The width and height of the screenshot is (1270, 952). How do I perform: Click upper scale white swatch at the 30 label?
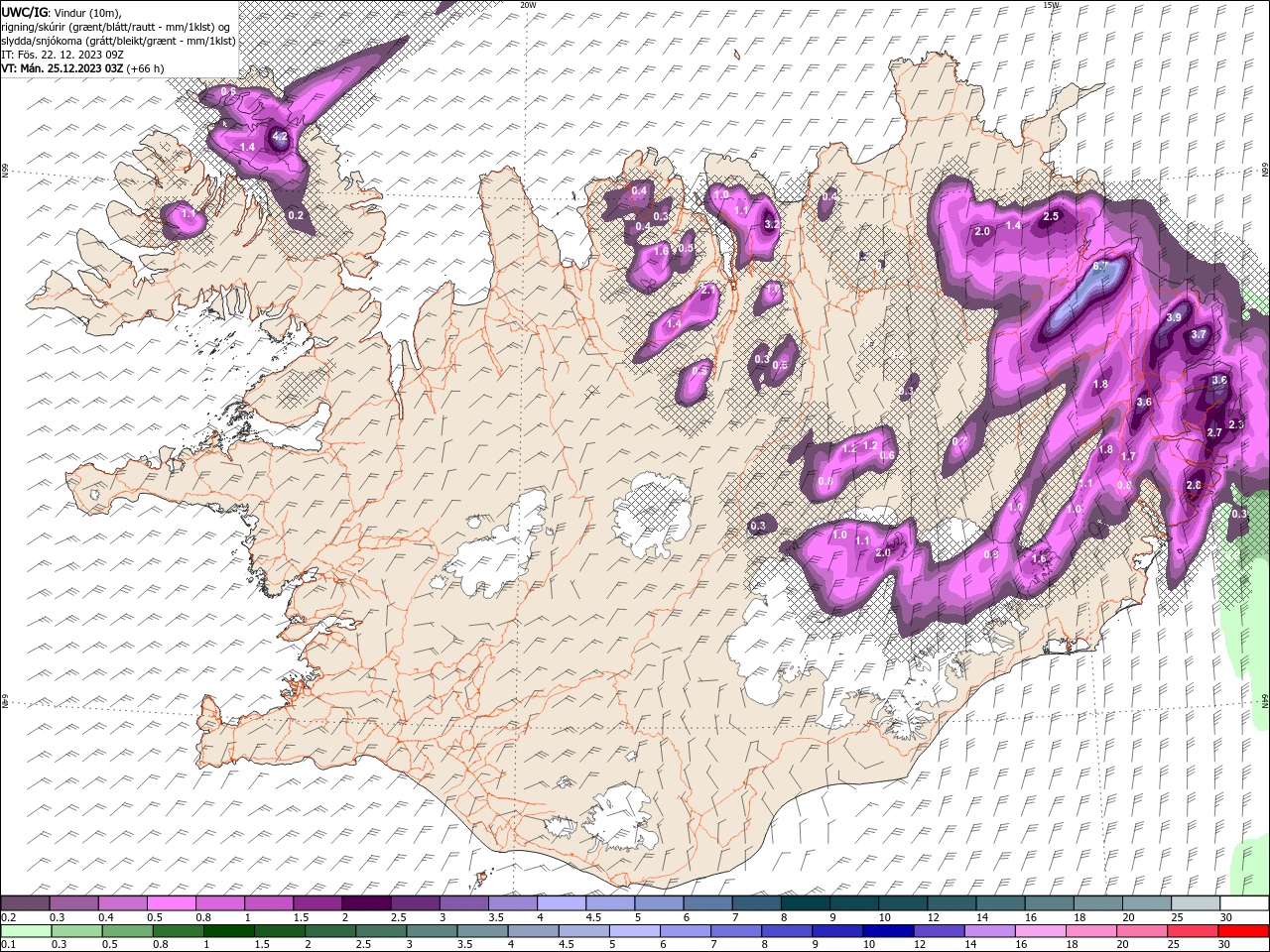(1245, 903)
